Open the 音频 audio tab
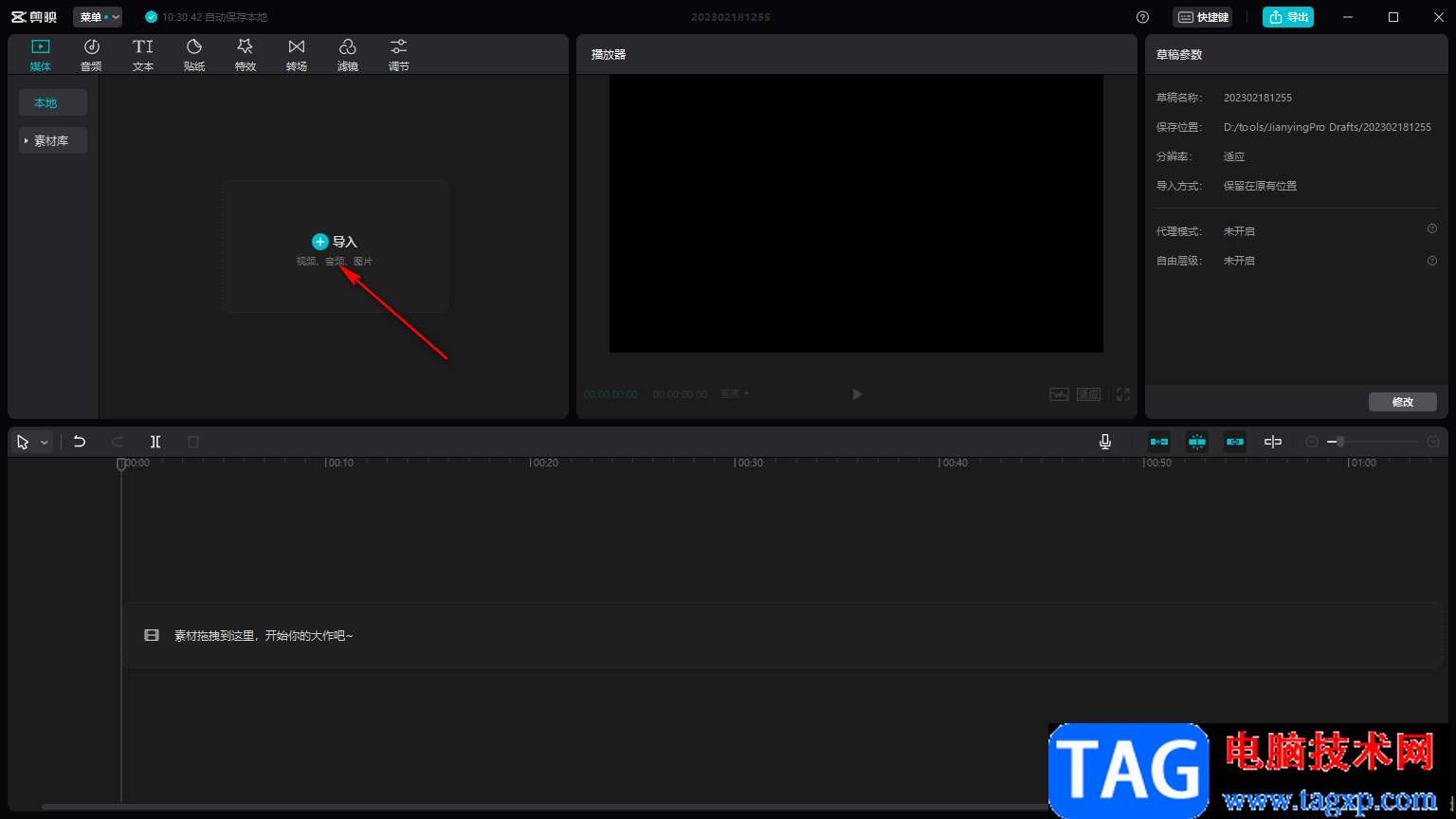 tap(91, 55)
